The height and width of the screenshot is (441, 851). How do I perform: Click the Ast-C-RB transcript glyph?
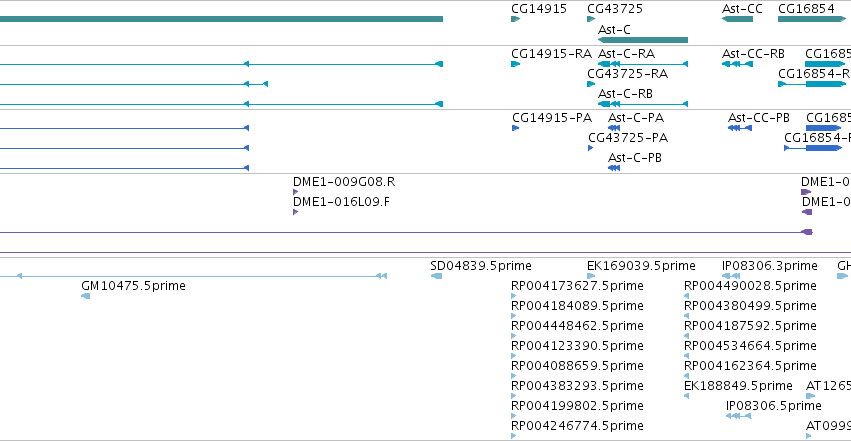(x=643, y=104)
